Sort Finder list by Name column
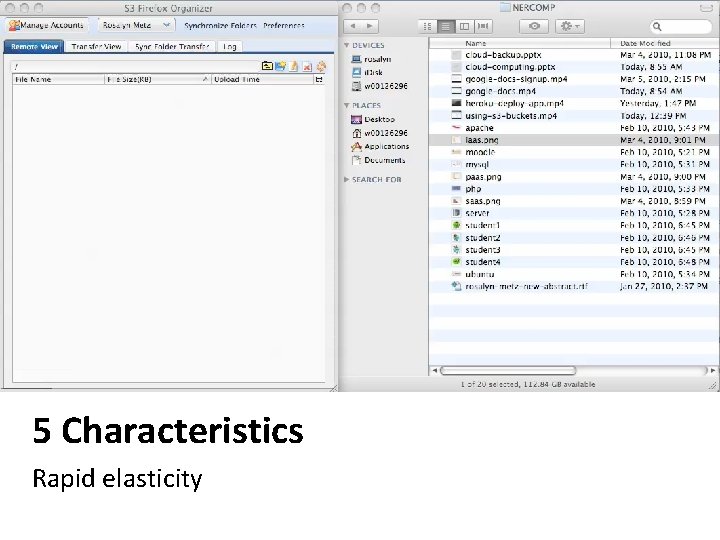 click(x=520, y=43)
